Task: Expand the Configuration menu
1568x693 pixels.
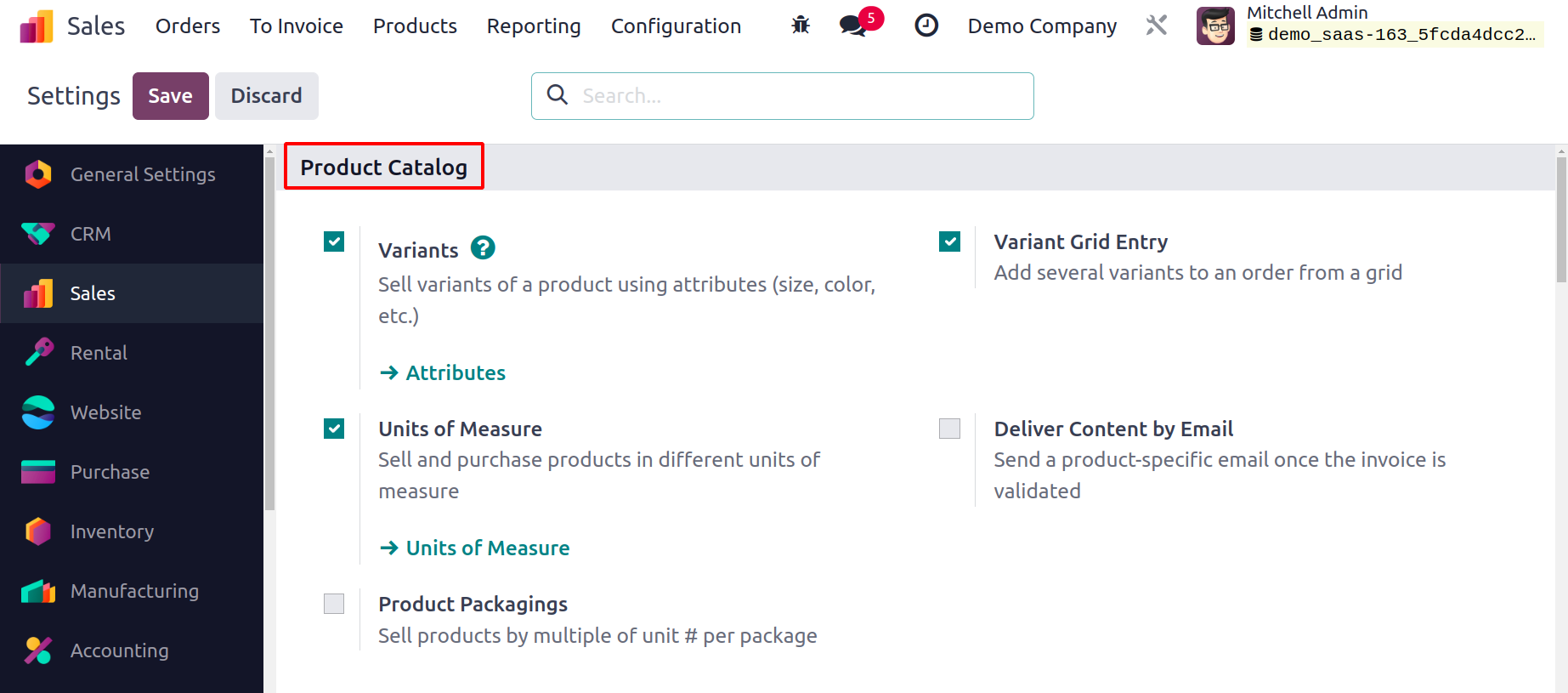Action: coord(676,26)
